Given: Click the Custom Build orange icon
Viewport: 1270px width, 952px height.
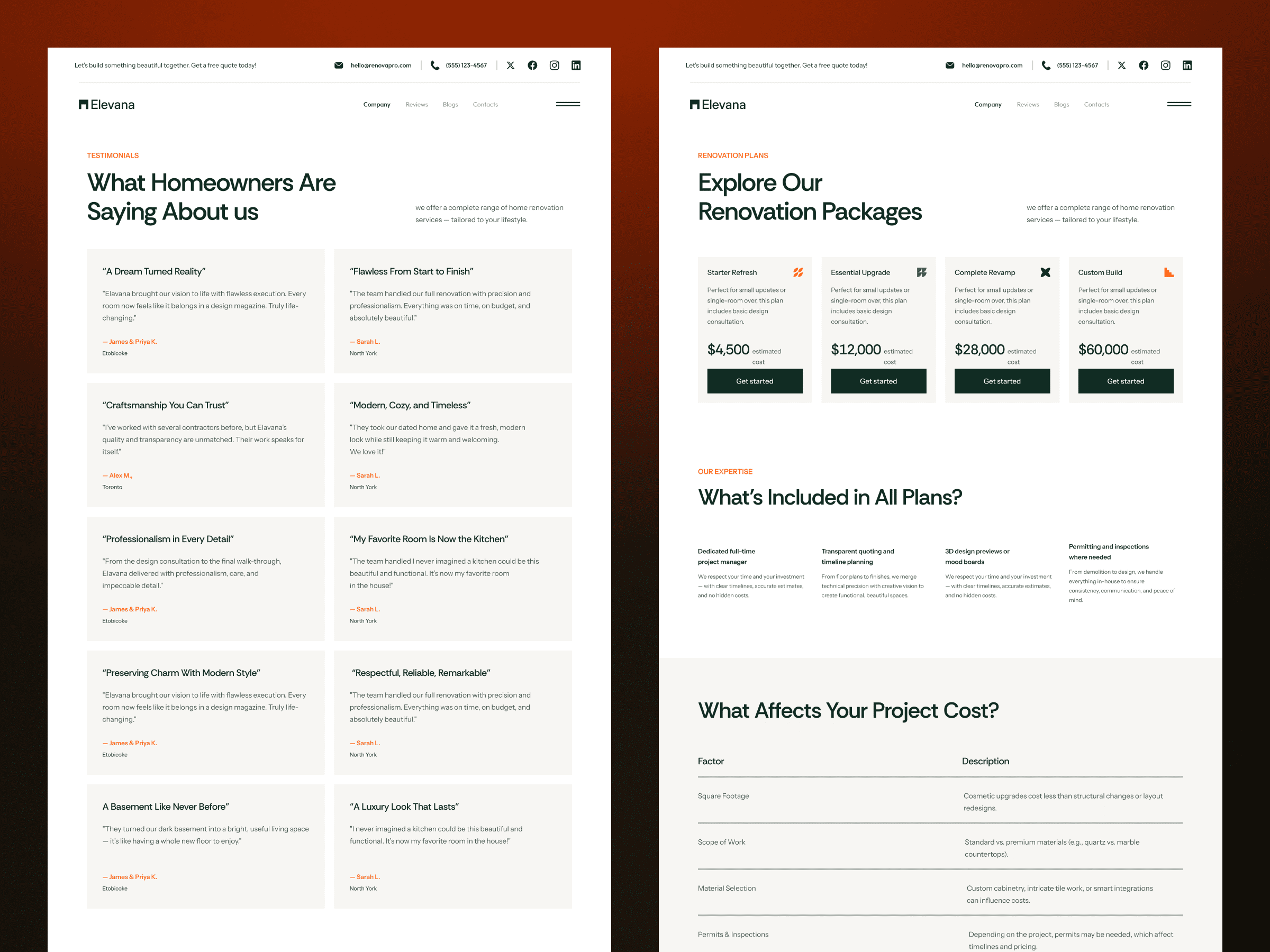Looking at the screenshot, I should pos(1169,272).
